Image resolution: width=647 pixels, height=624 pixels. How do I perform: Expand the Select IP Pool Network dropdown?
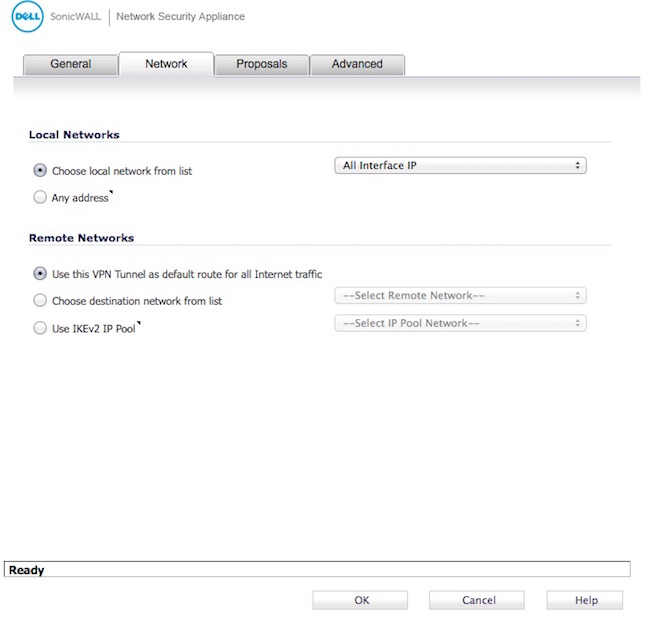tap(460, 323)
